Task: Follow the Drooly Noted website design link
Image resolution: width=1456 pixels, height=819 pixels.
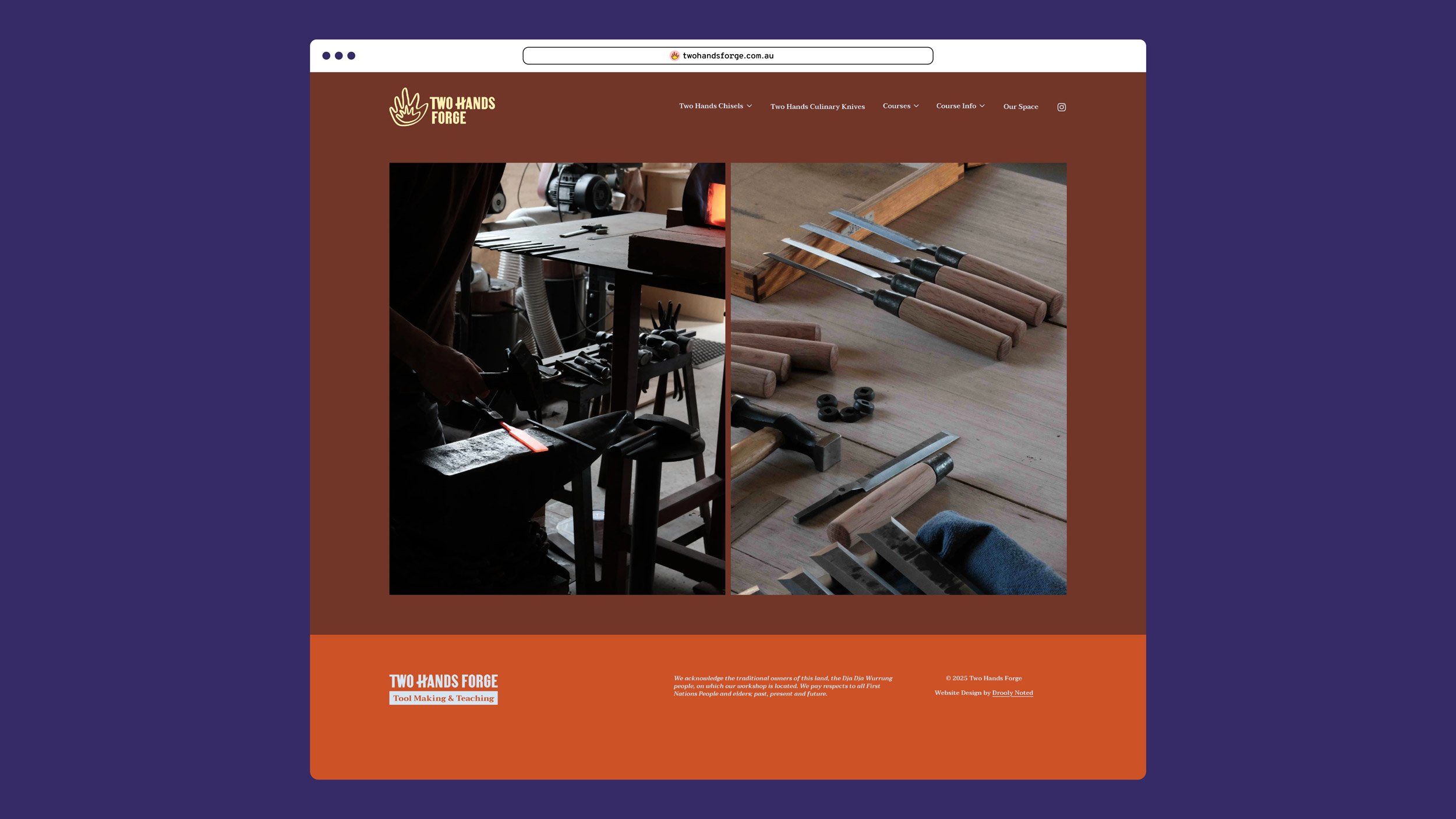Action: (x=1014, y=693)
